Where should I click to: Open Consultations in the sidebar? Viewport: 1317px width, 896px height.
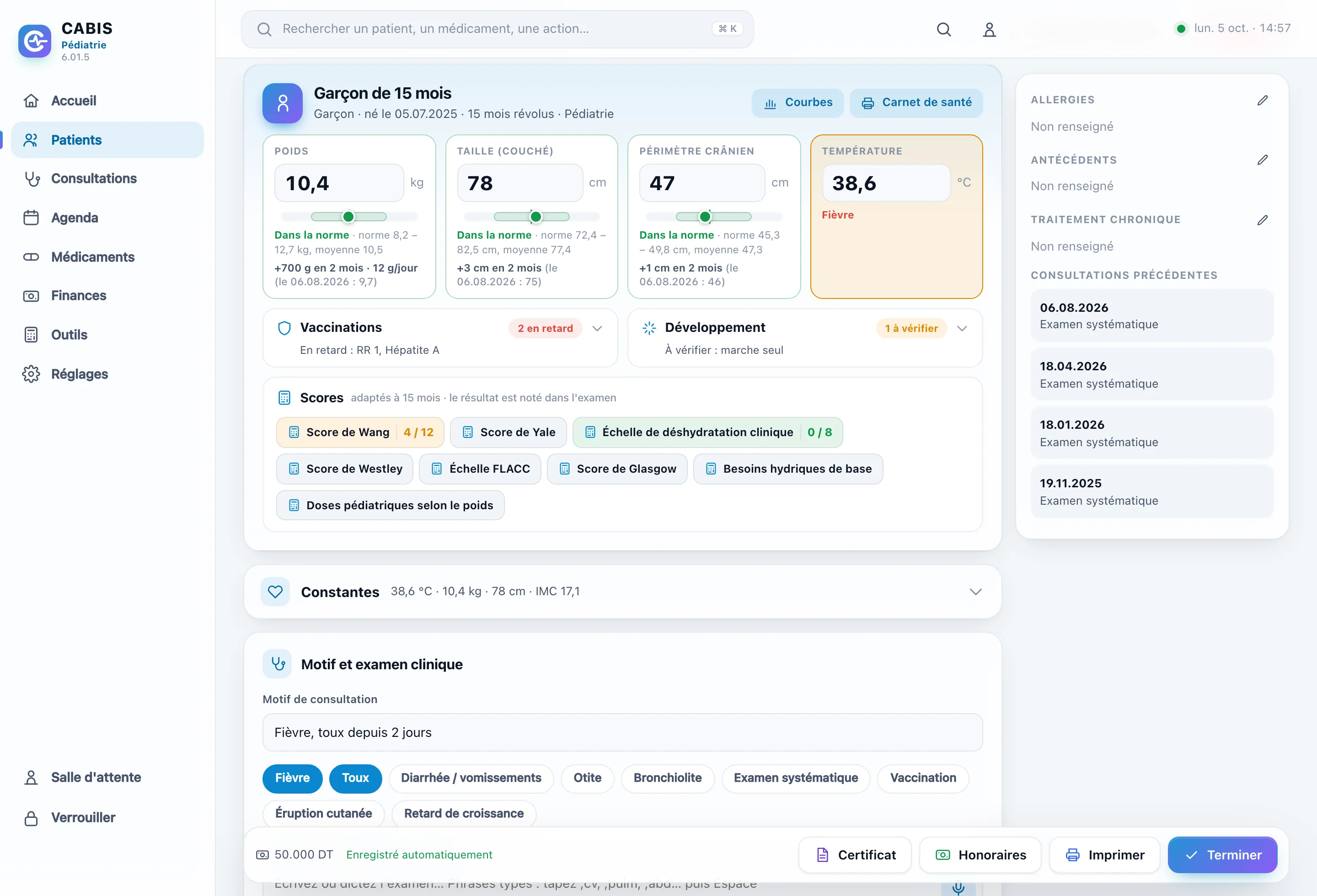pyautogui.click(x=107, y=178)
